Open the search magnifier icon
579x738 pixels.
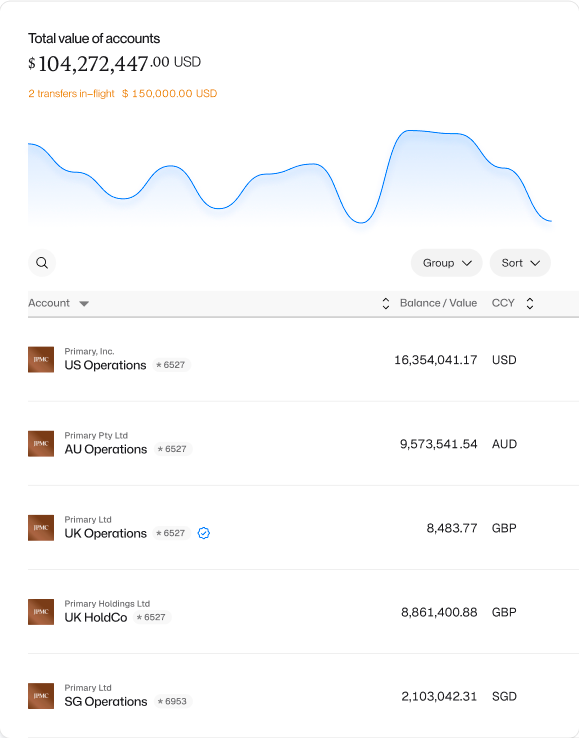click(x=42, y=263)
